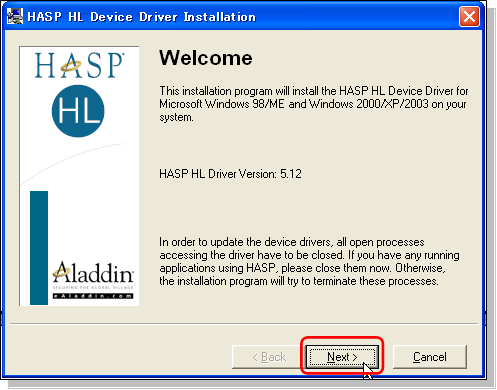Click the disabled Back button
The image size is (497, 390).
[269, 357]
